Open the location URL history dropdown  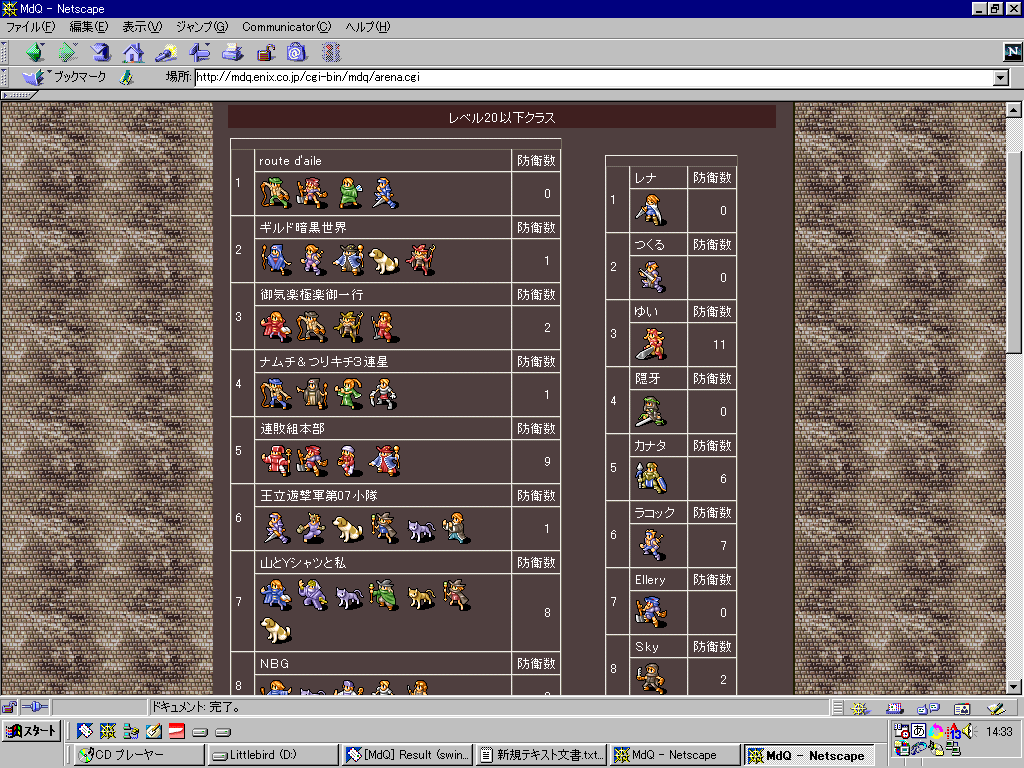coord(1000,78)
